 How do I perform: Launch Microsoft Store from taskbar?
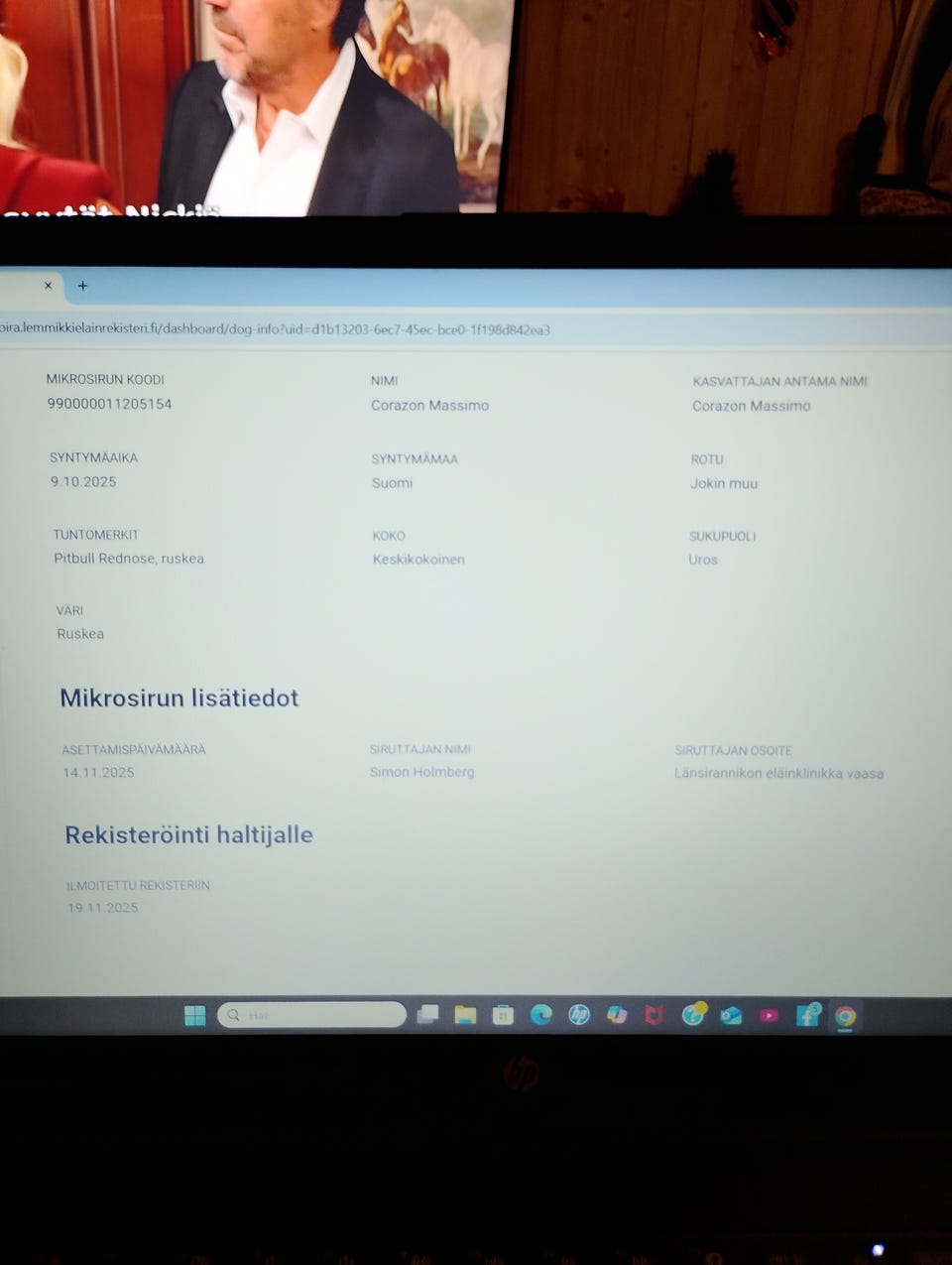coord(503,1014)
